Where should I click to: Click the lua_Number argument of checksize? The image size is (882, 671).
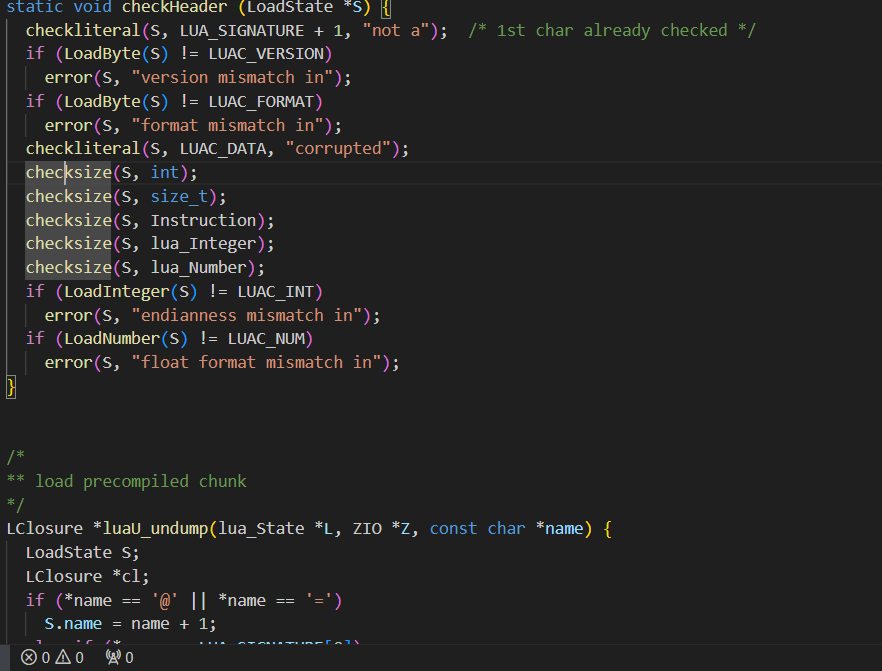(x=199, y=268)
